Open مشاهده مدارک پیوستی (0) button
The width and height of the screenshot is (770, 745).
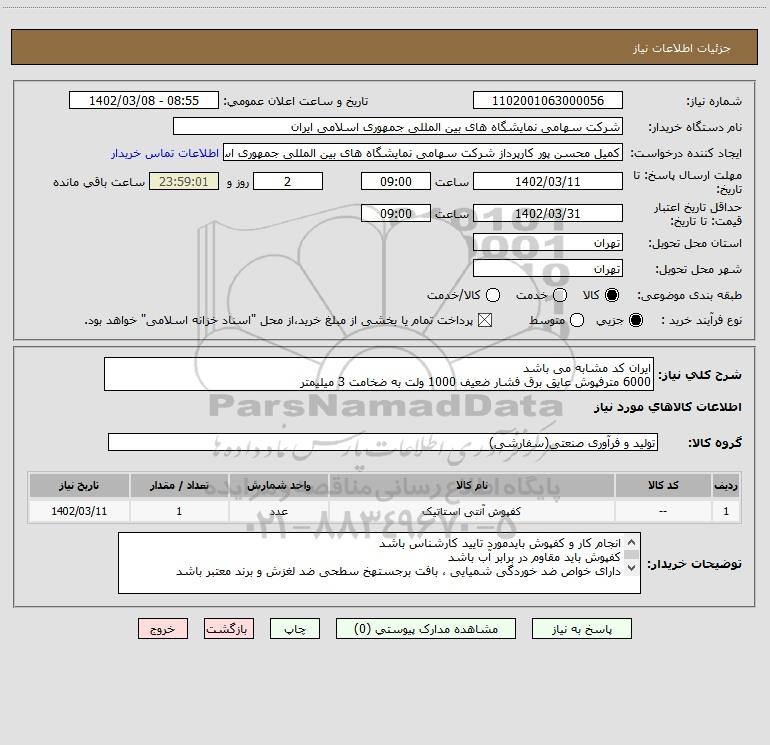tap(426, 629)
